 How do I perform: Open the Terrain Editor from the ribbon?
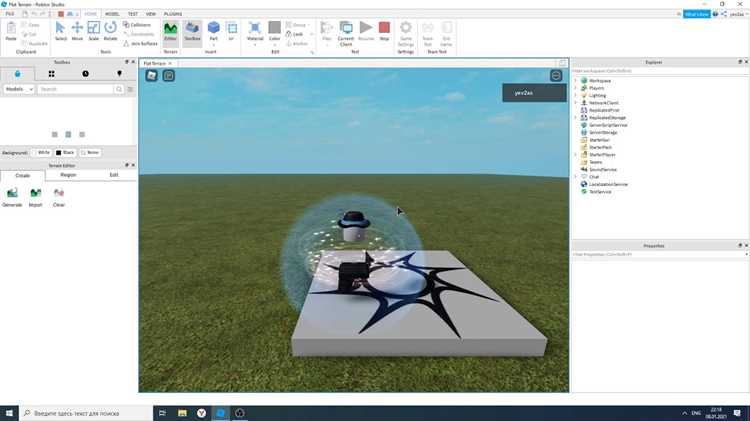pos(170,32)
